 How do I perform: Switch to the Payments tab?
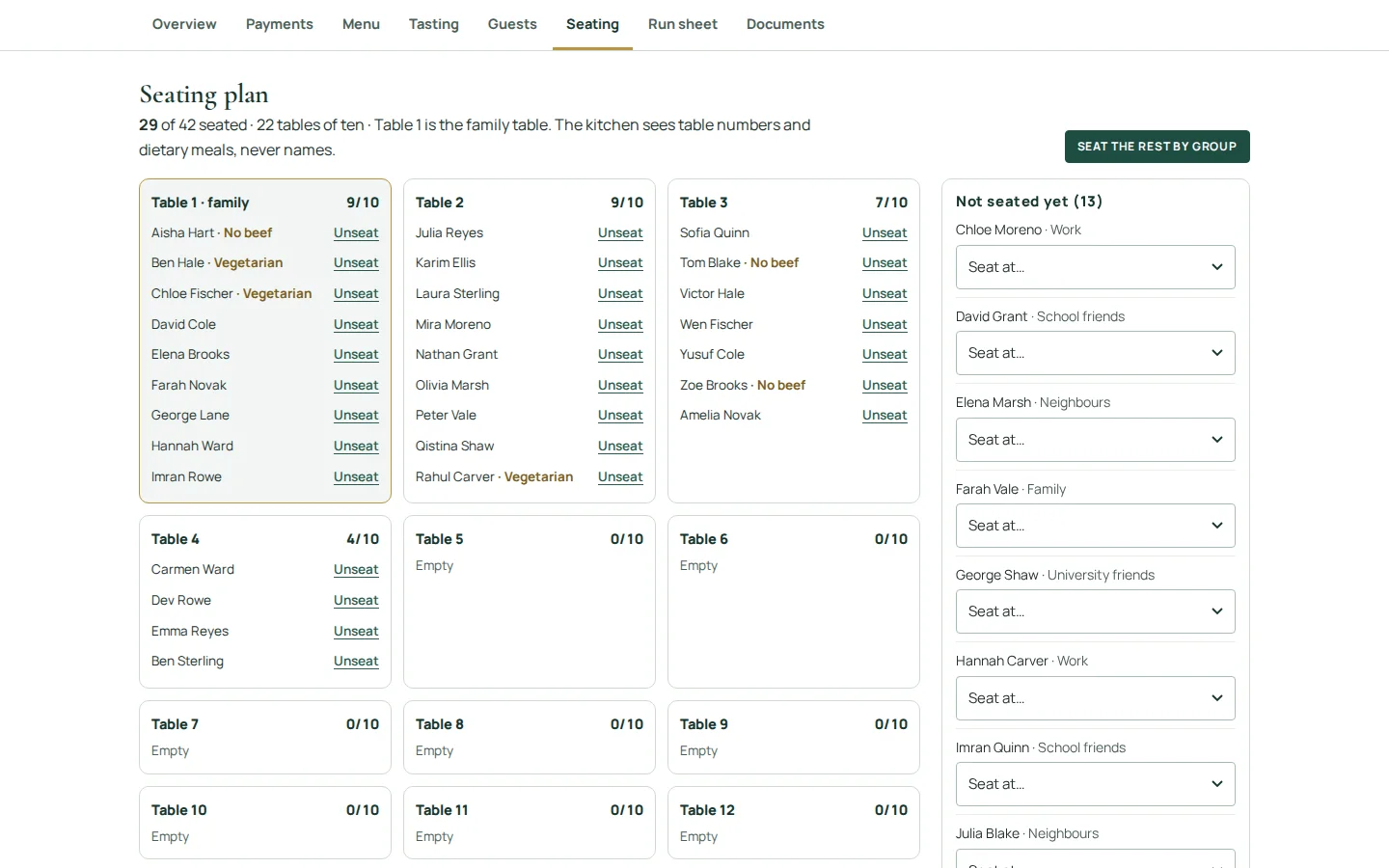[280, 24]
